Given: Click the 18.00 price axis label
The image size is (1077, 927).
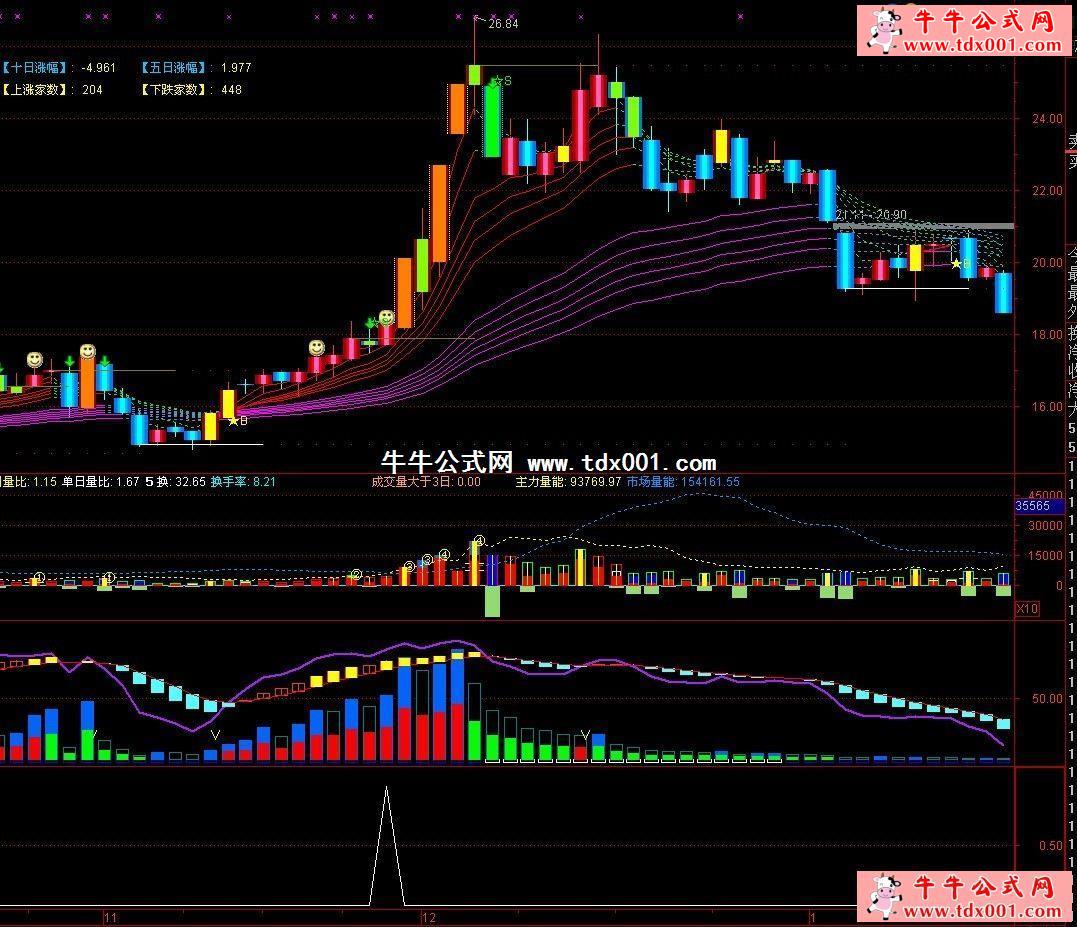Looking at the screenshot, I should click(x=1047, y=335).
